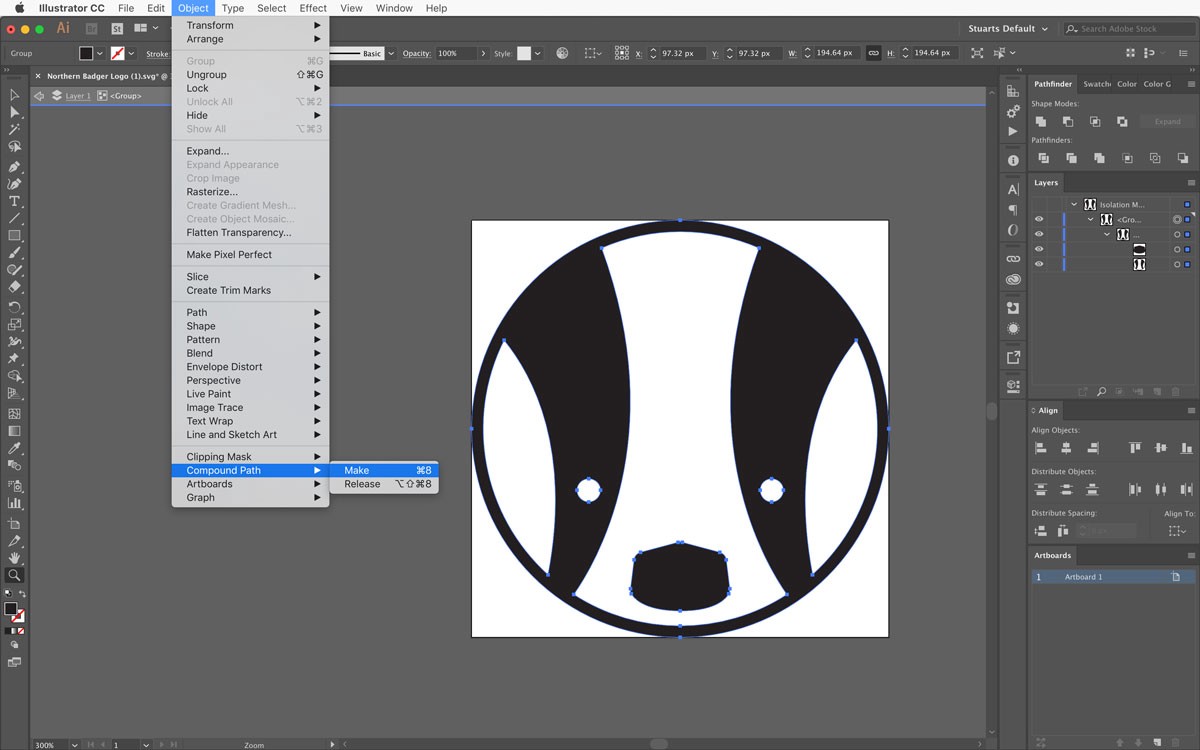This screenshot has height=750, width=1200.
Task: Choose the Rectangle tool
Action: click(x=14, y=236)
